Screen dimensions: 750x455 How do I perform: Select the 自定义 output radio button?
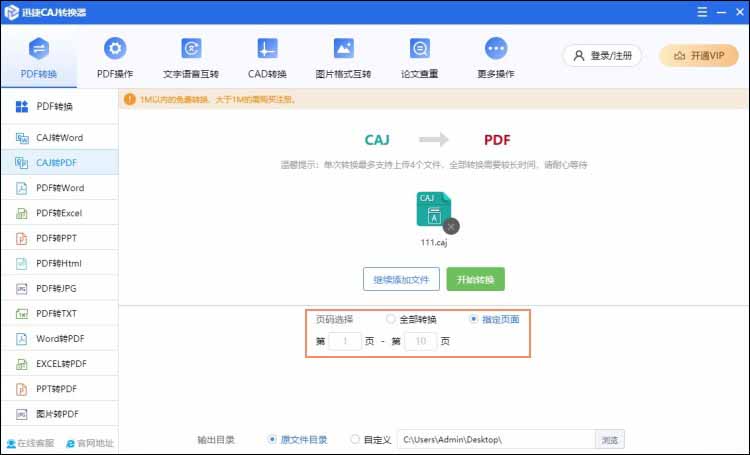tap(355, 439)
